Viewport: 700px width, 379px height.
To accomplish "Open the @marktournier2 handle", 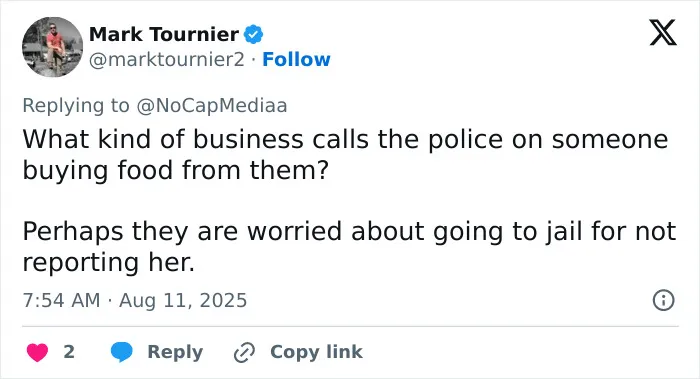I will tap(167, 60).
